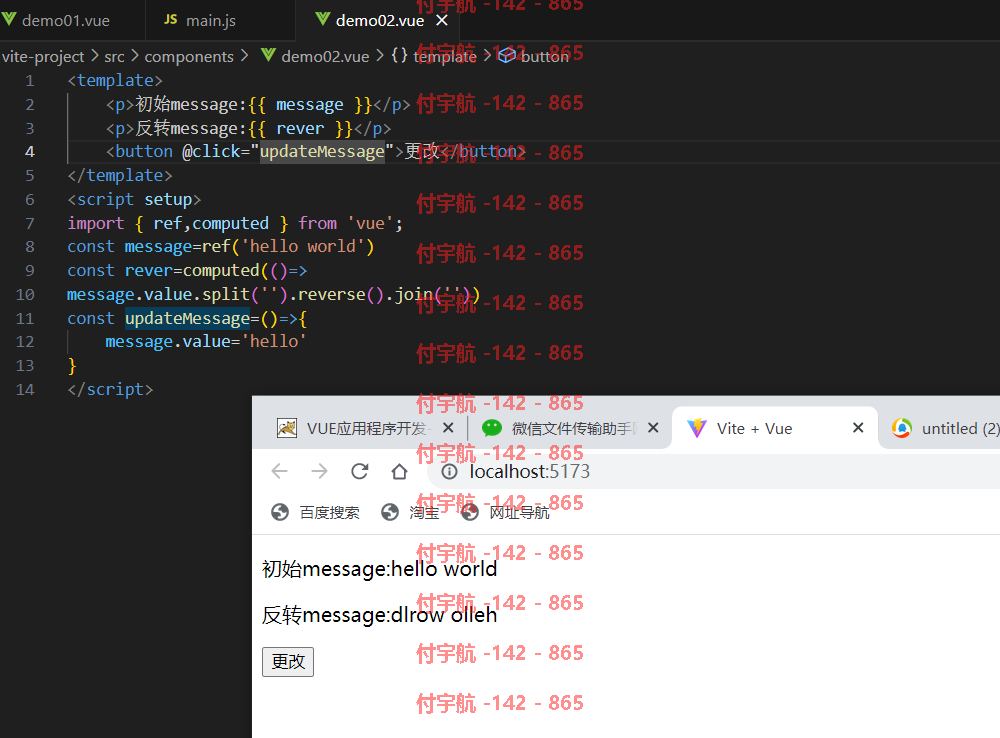
Task: Open components in the breadcrumb path
Action: (x=189, y=56)
